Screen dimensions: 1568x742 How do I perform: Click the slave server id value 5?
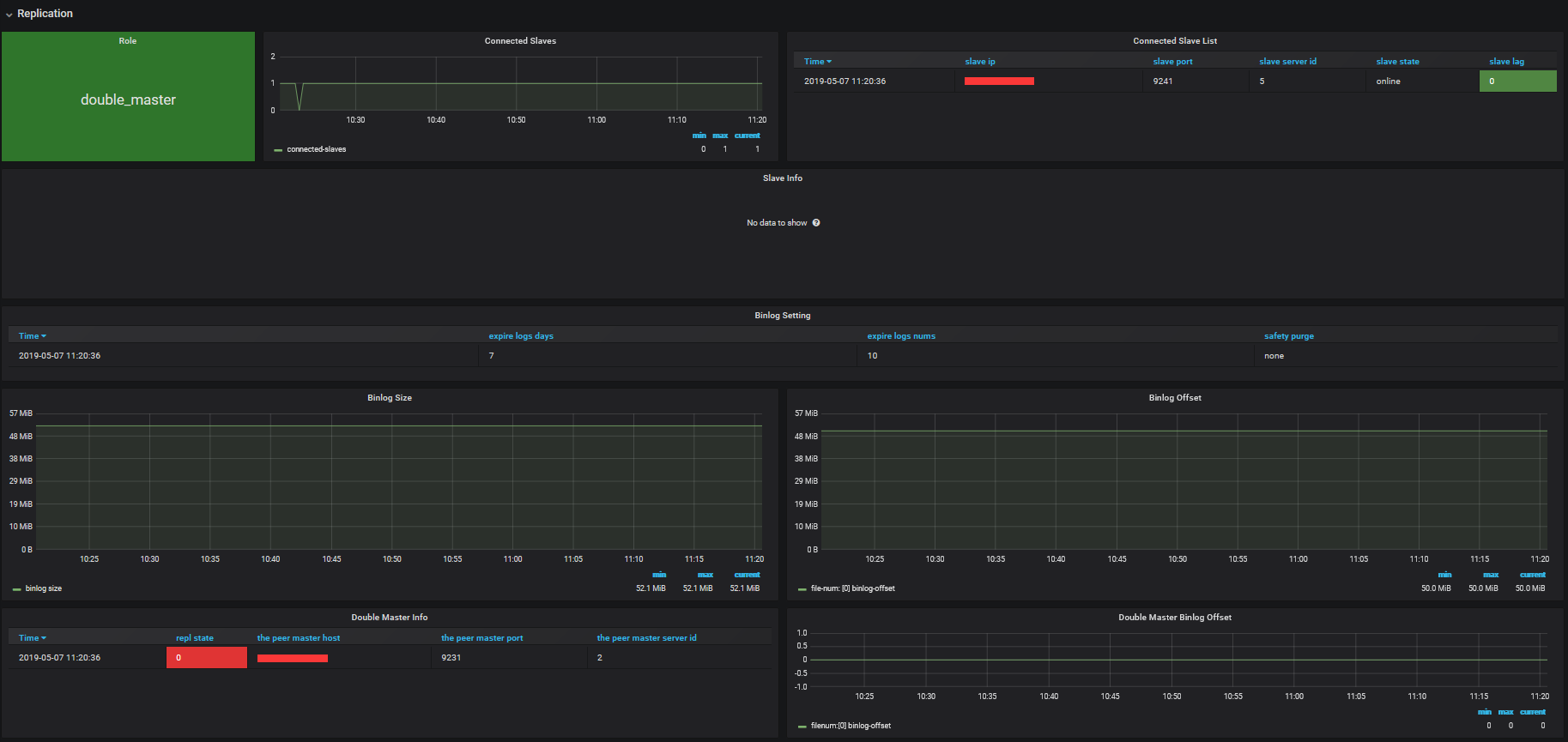click(x=1262, y=81)
